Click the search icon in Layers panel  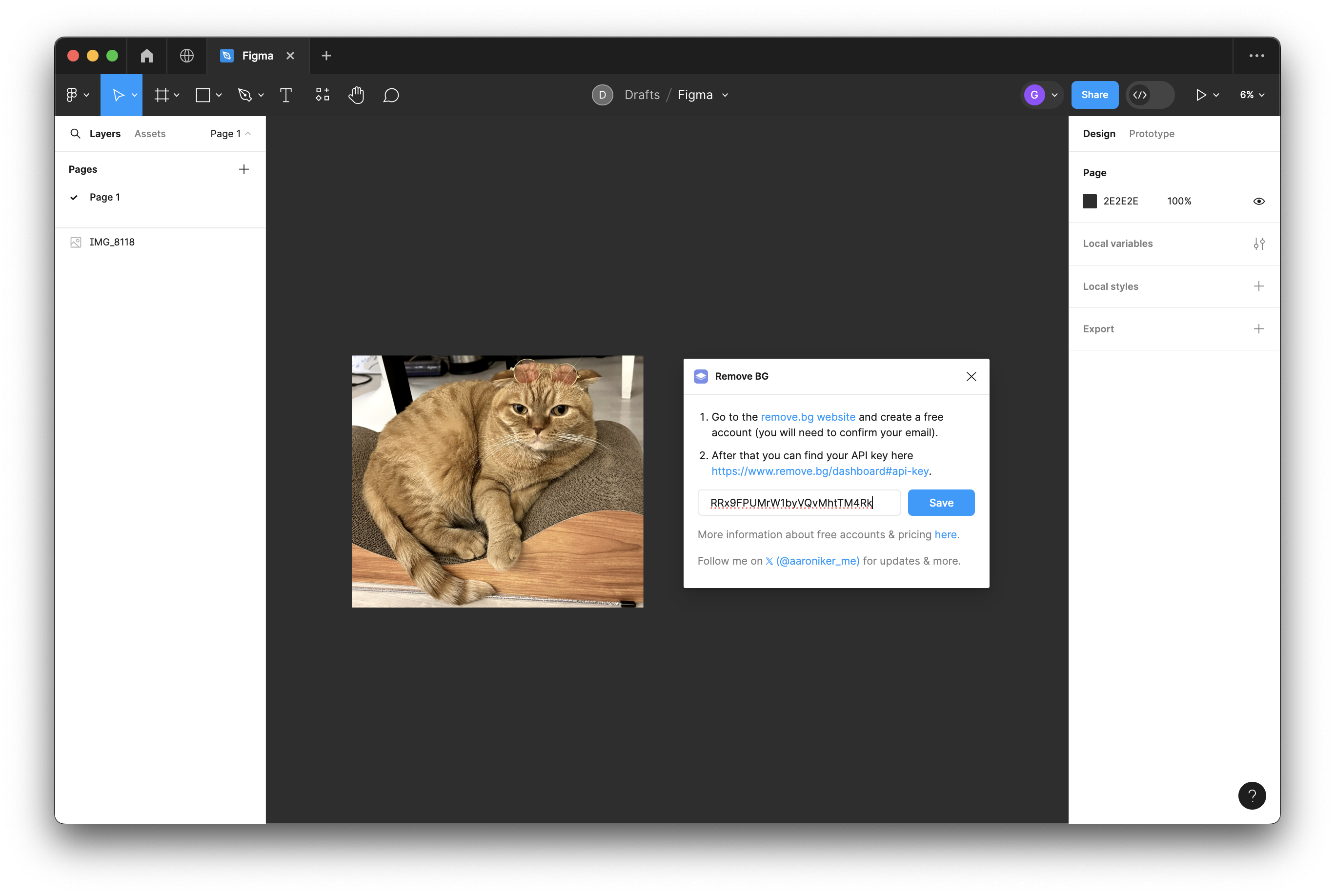pyautogui.click(x=75, y=134)
